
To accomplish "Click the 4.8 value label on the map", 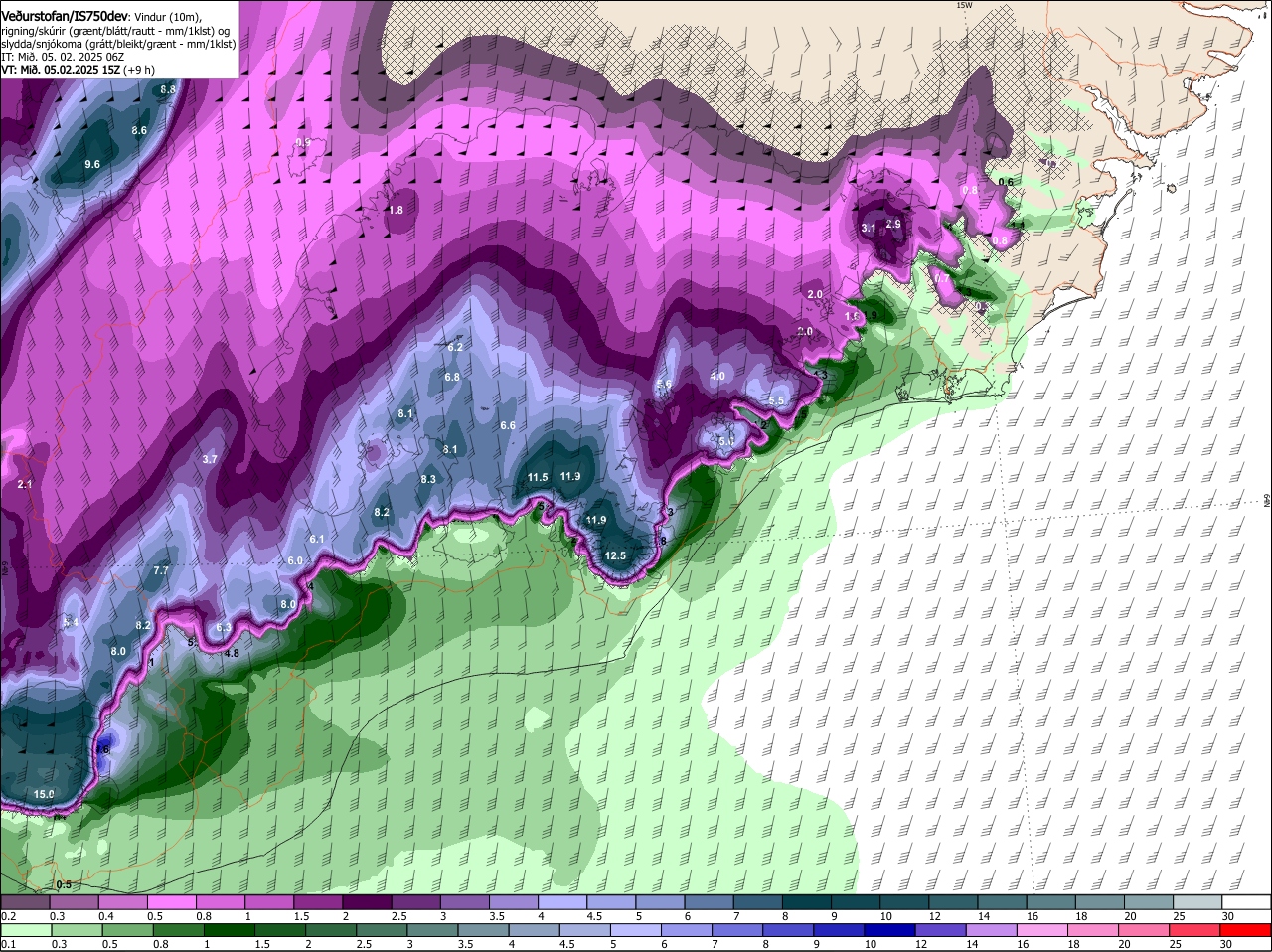I will pos(232,653).
